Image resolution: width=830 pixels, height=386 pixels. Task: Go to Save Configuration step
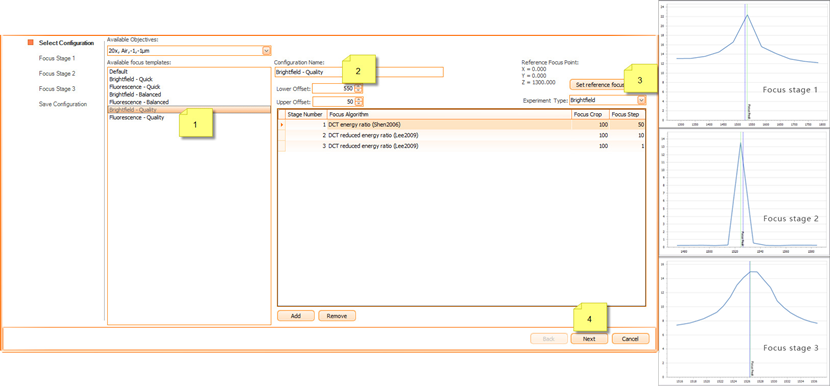(x=63, y=104)
